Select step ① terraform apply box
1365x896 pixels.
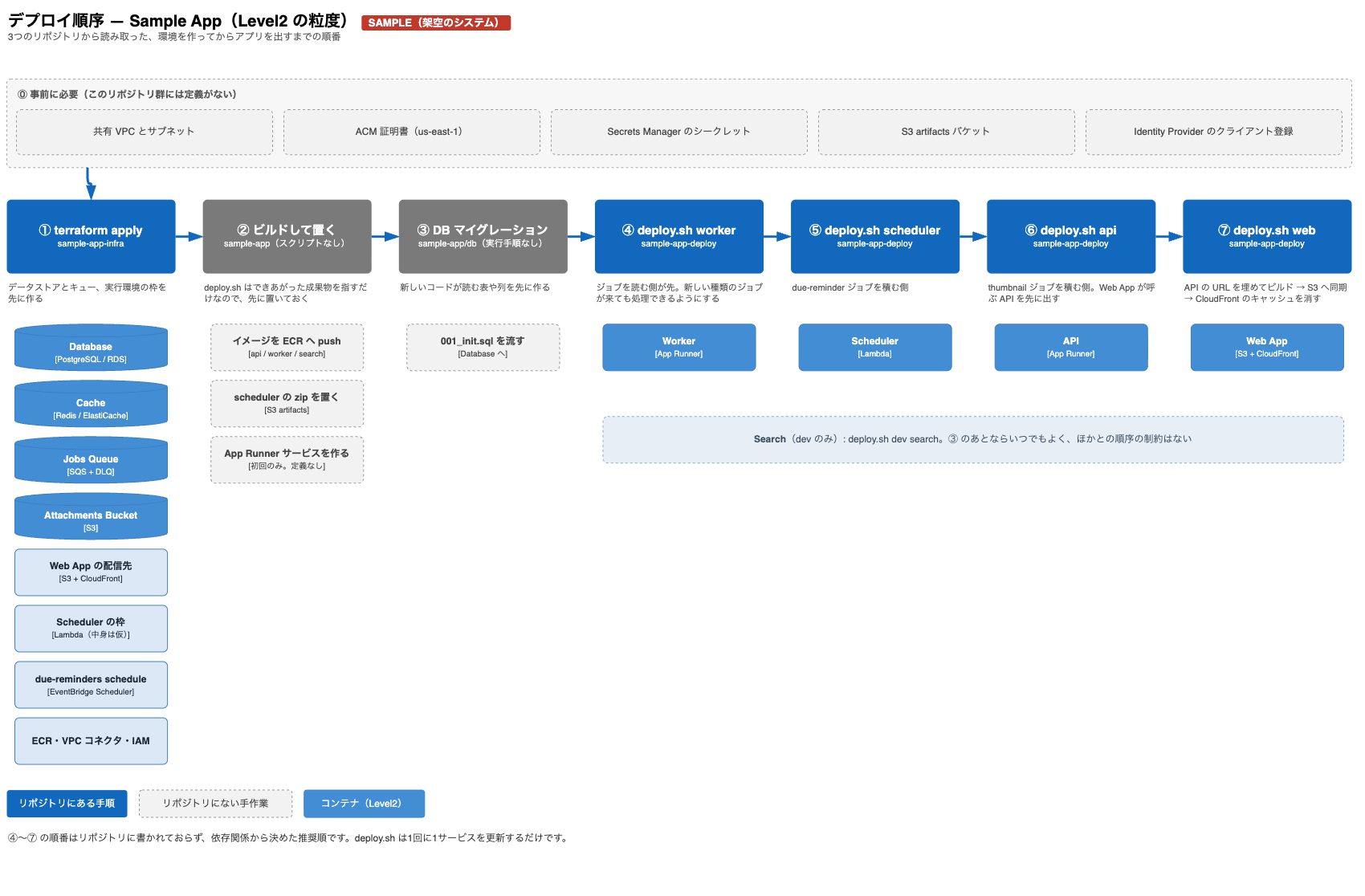point(91,237)
